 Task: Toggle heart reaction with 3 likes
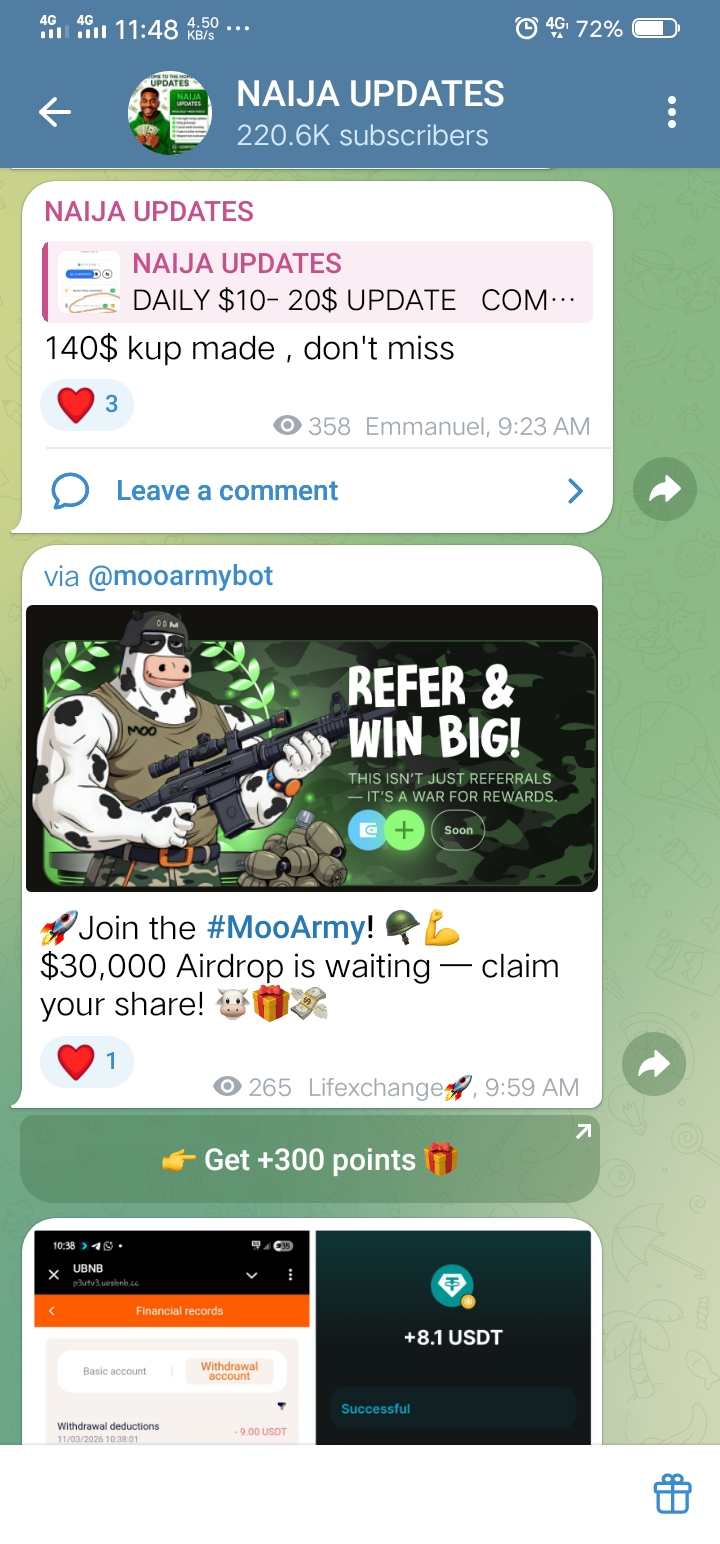pyautogui.click(x=86, y=405)
